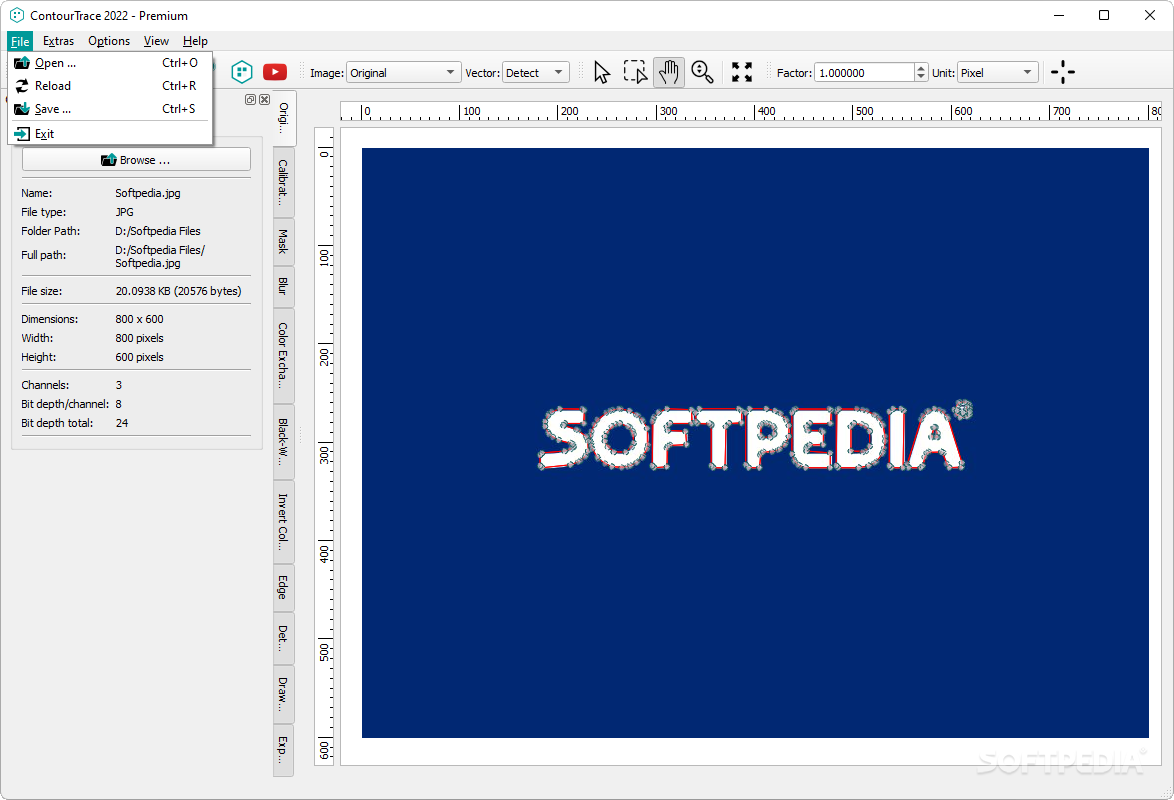
Task: Expand the Unit dropdown set to Pixel
Action: click(x=997, y=73)
